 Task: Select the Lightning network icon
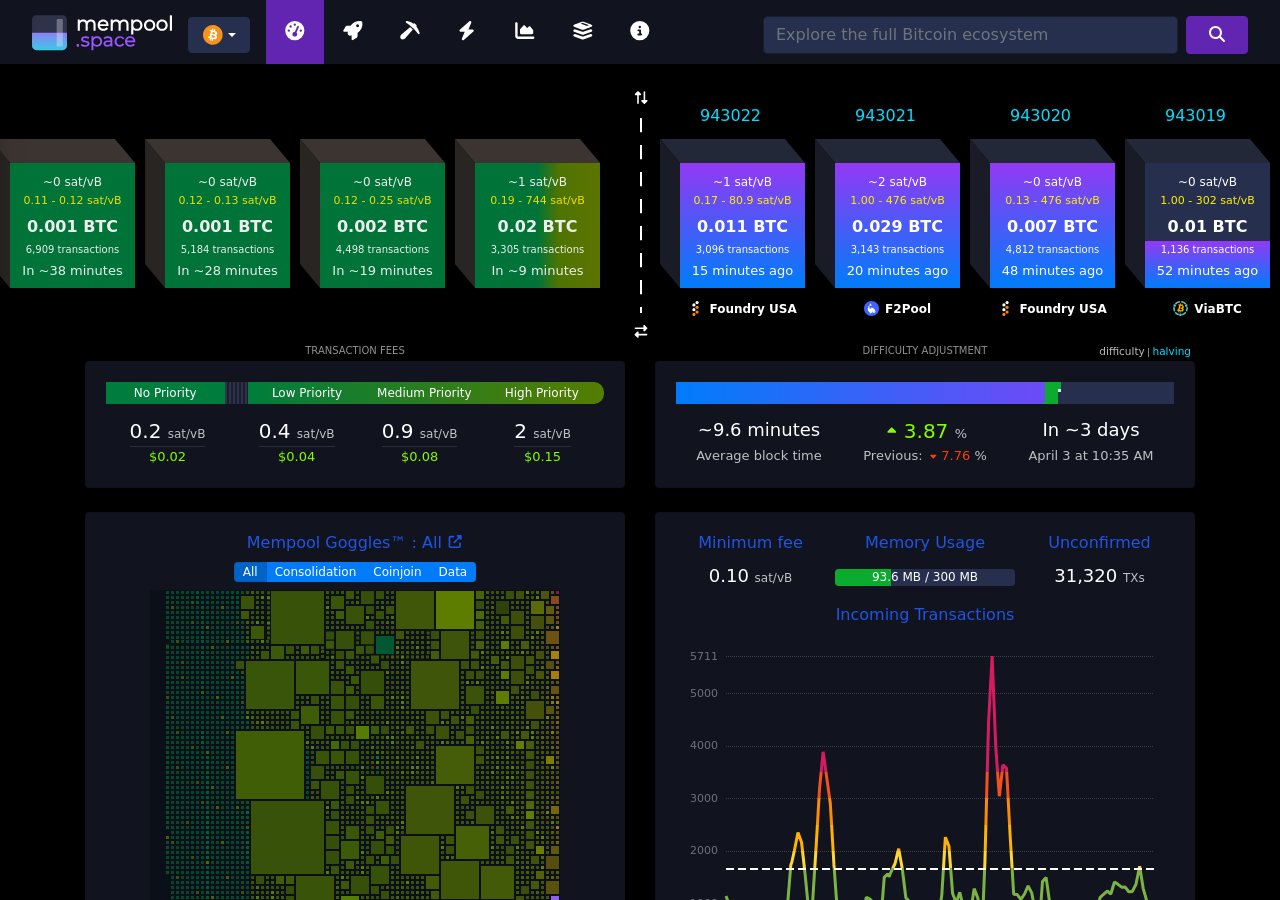pyautogui.click(x=466, y=31)
